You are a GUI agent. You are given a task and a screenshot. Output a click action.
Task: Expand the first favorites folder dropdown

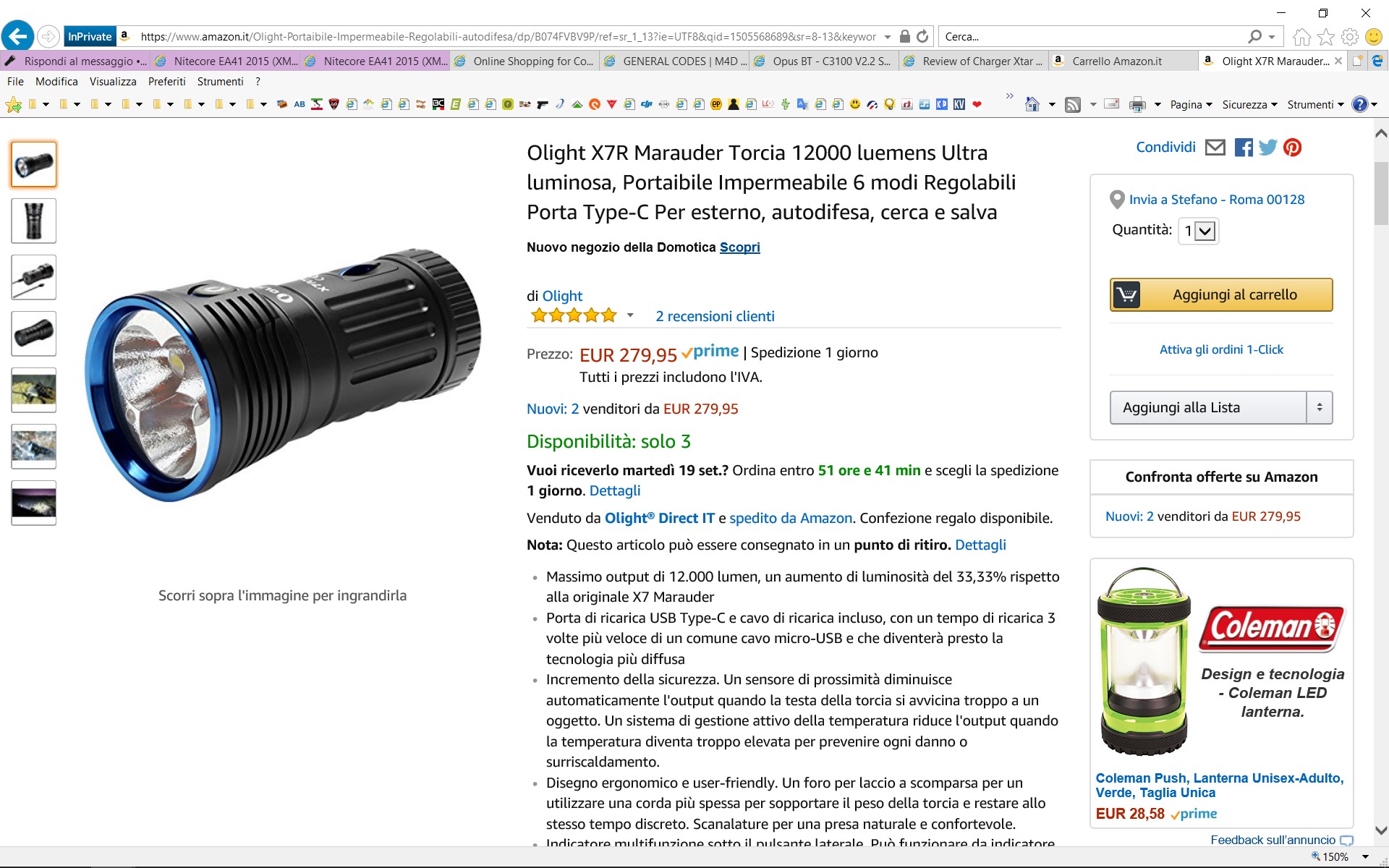coord(46,105)
